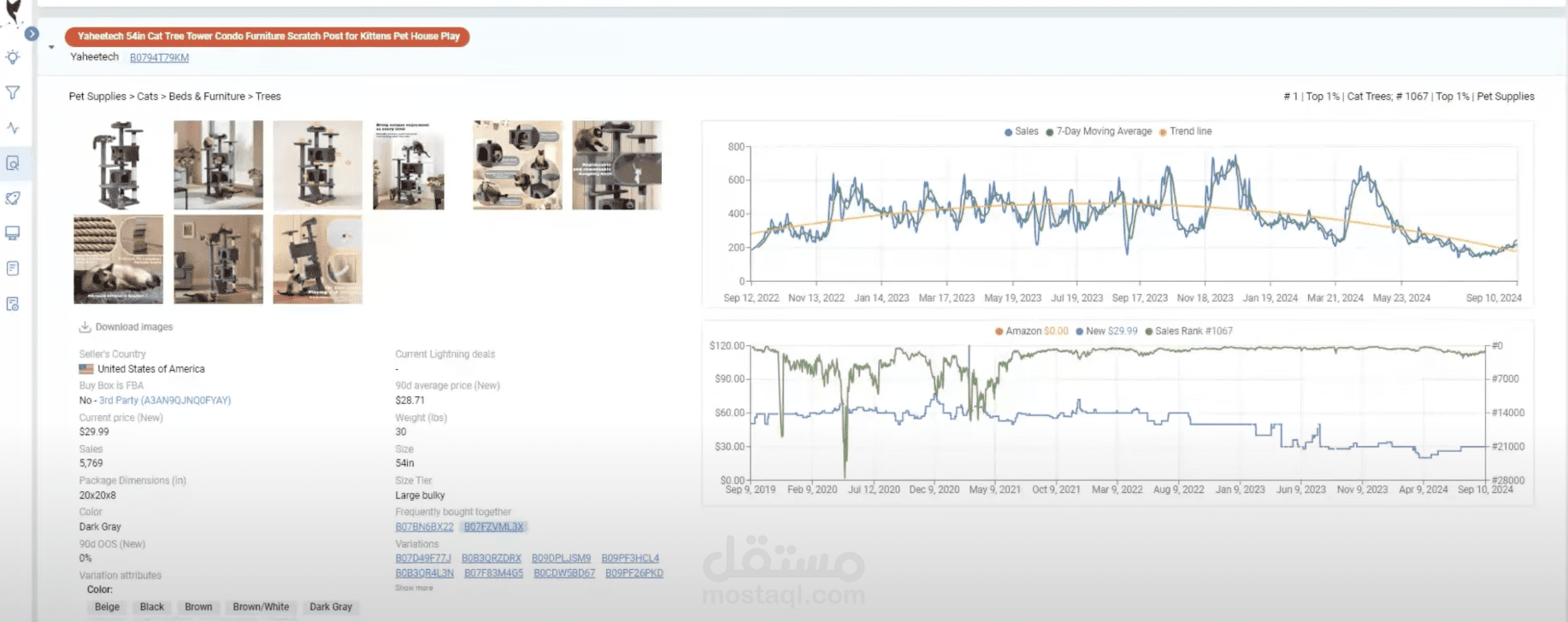Open variation ASIN B07D49F77J
This screenshot has height=622, width=1568.
[x=423, y=559]
